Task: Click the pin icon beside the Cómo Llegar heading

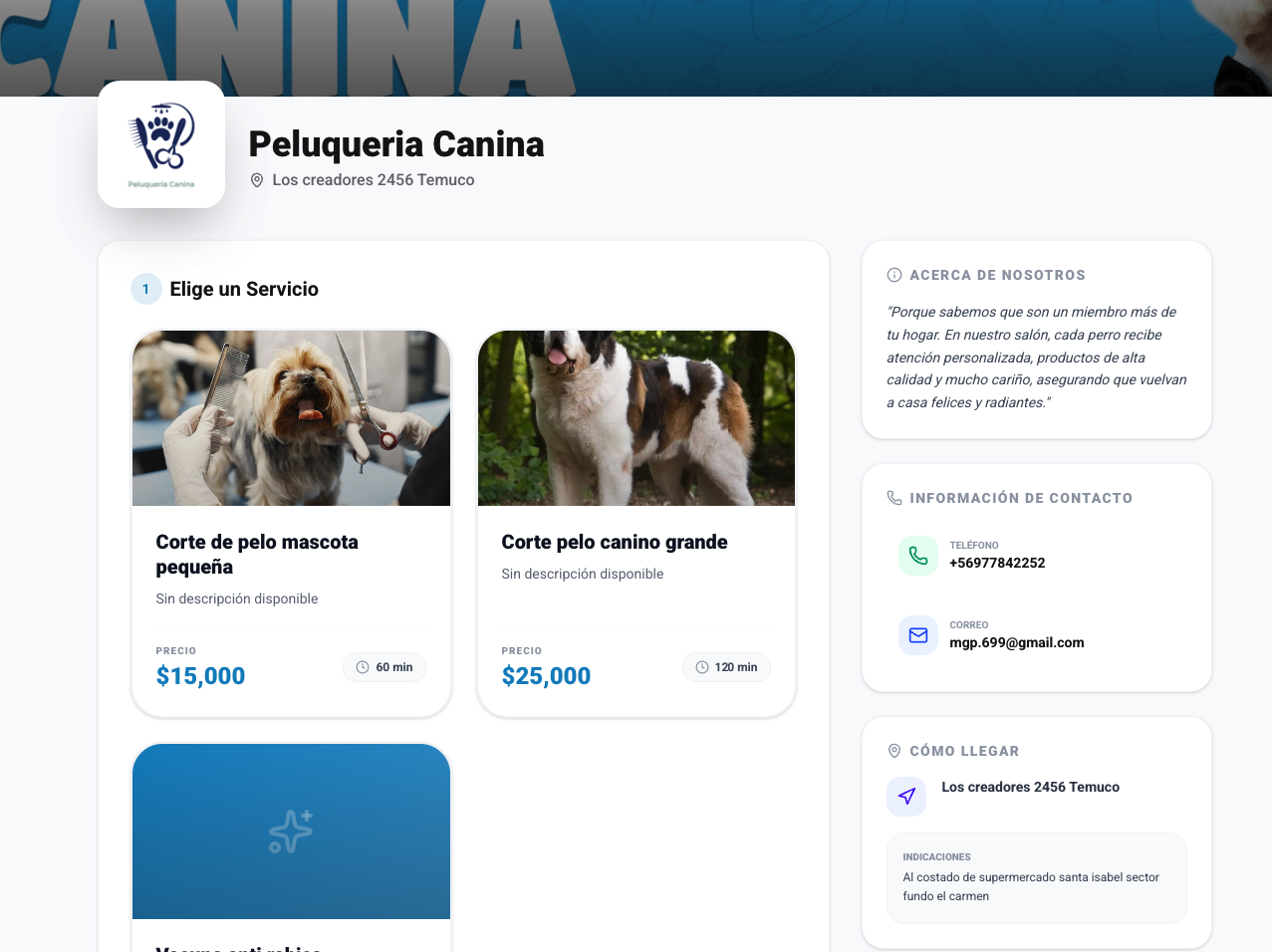Action: [x=894, y=751]
